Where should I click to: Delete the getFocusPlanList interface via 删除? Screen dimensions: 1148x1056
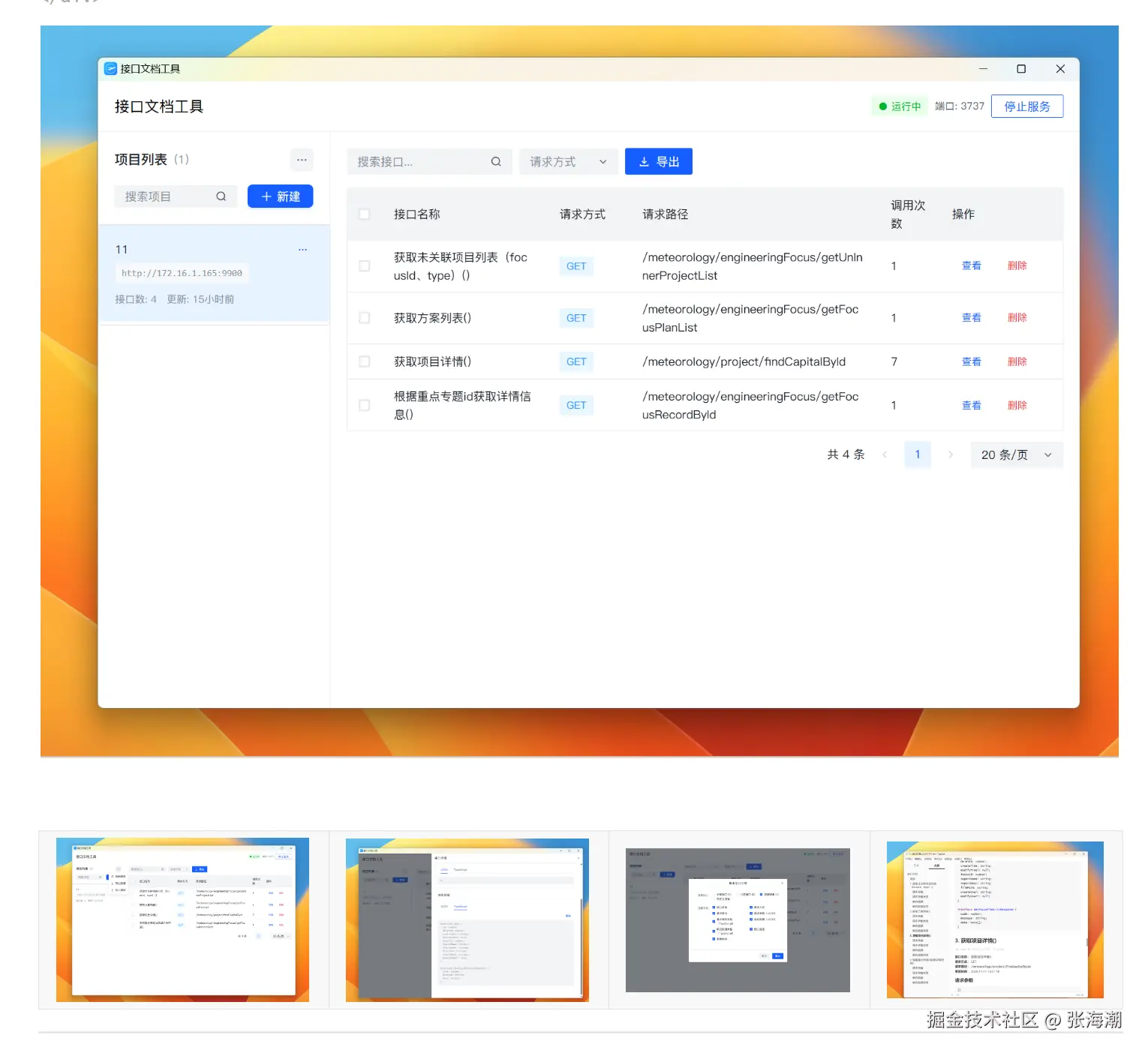1017,318
